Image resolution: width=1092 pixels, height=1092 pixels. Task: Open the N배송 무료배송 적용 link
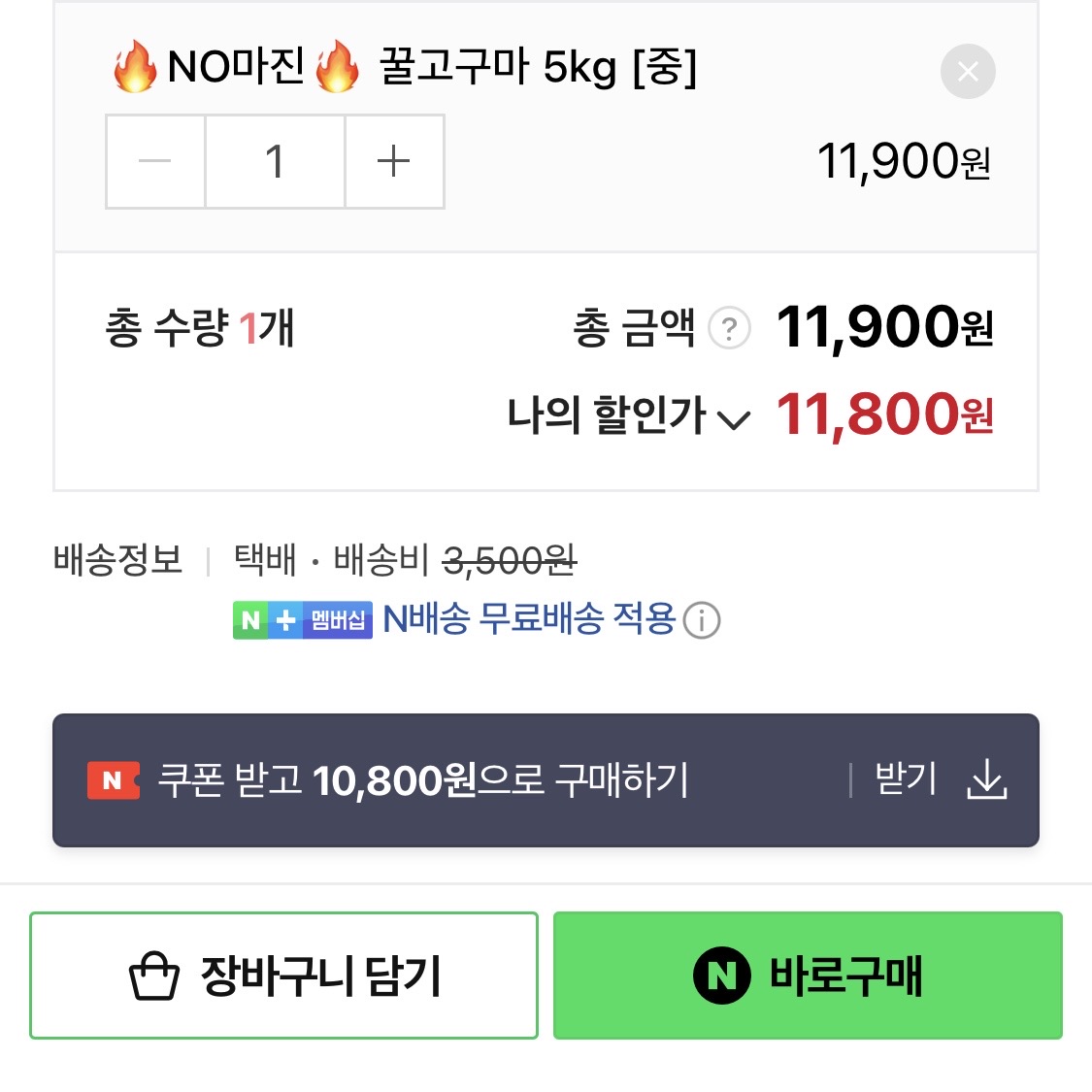click(x=529, y=618)
